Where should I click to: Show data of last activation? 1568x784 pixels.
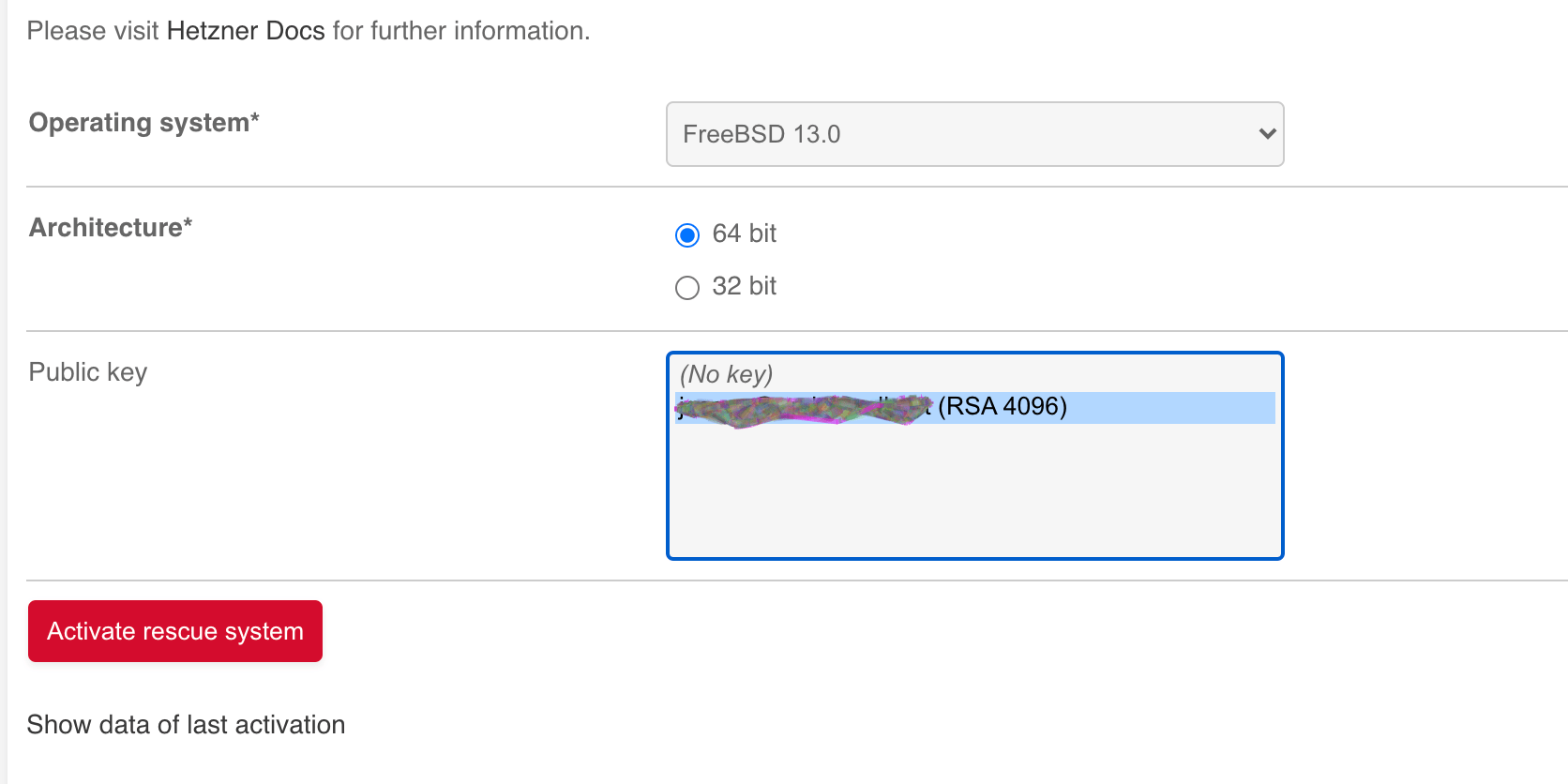coord(185,724)
